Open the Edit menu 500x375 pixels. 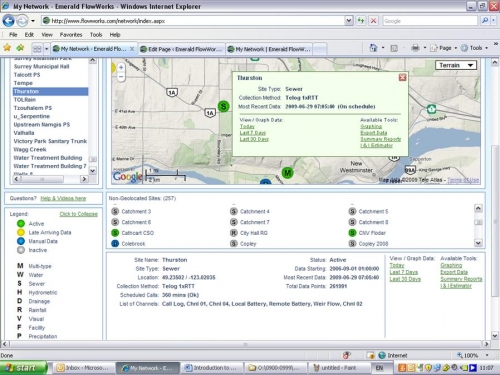[x=29, y=35]
